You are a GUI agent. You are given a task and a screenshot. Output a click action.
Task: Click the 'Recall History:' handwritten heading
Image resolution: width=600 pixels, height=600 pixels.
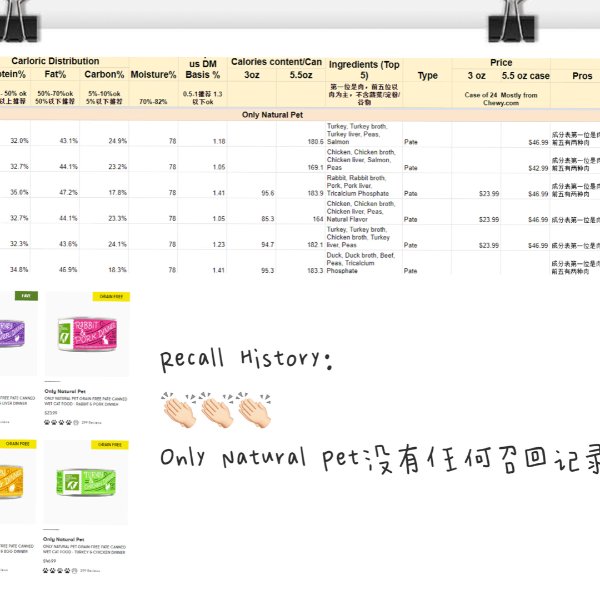[x=246, y=359]
